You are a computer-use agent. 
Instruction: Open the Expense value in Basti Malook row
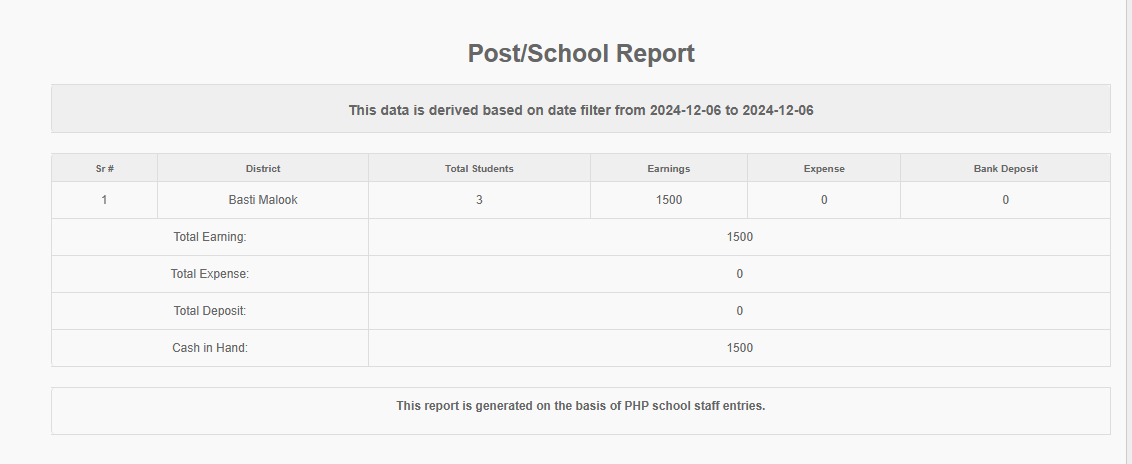tap(824, 200)
